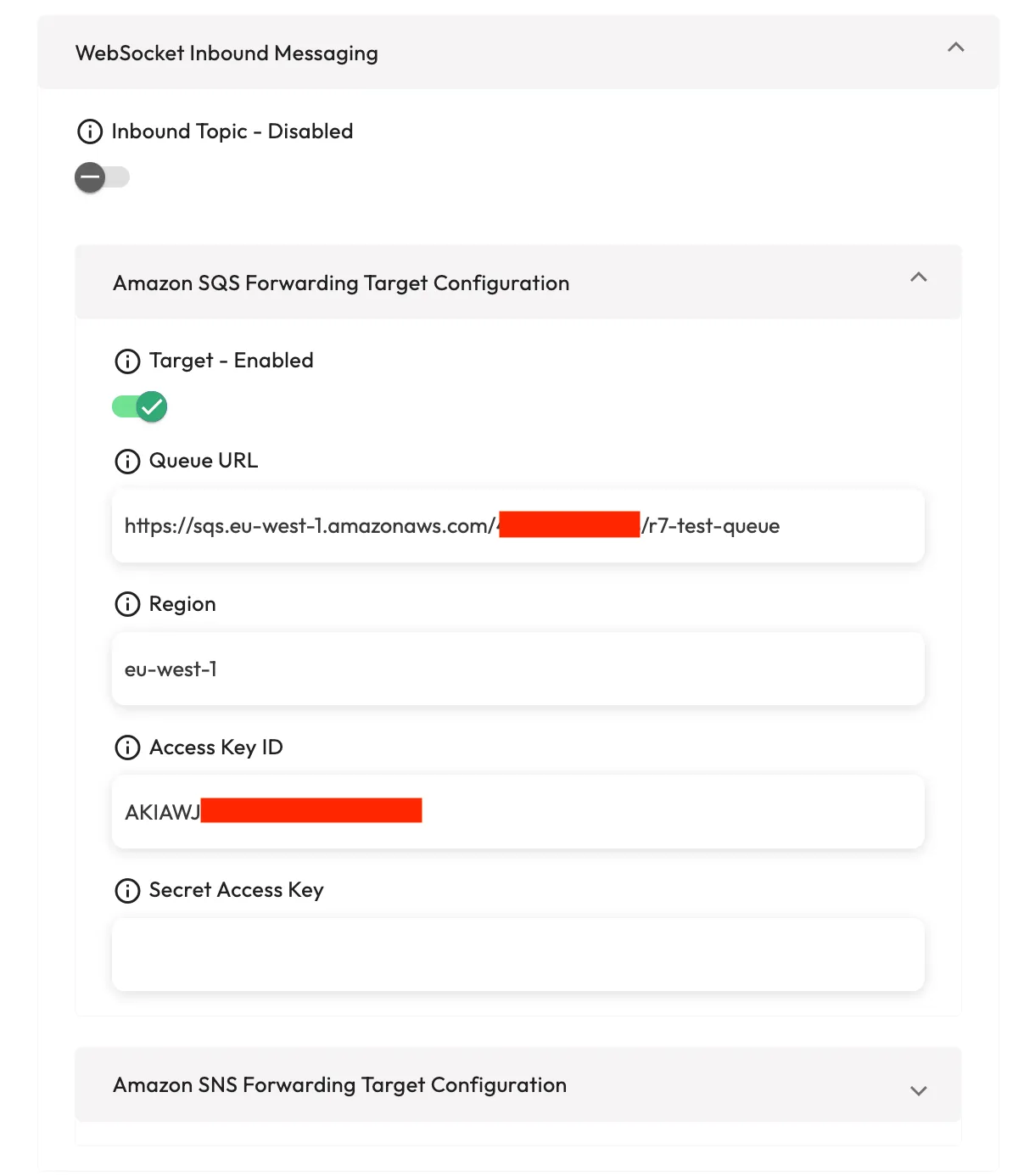Click the Amazon SQS Forwarding Target Configuration title

(341, 283)
